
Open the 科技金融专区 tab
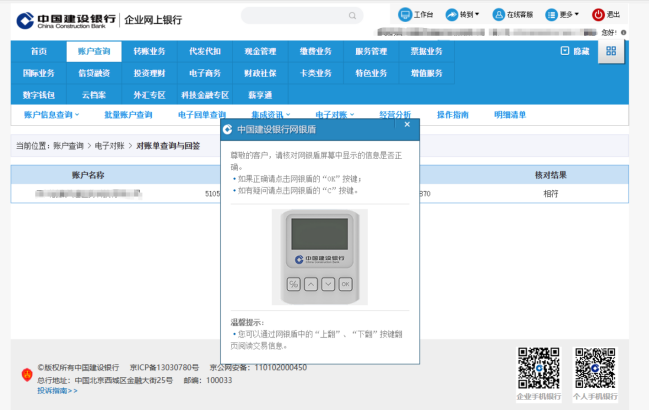click(205, 95)
